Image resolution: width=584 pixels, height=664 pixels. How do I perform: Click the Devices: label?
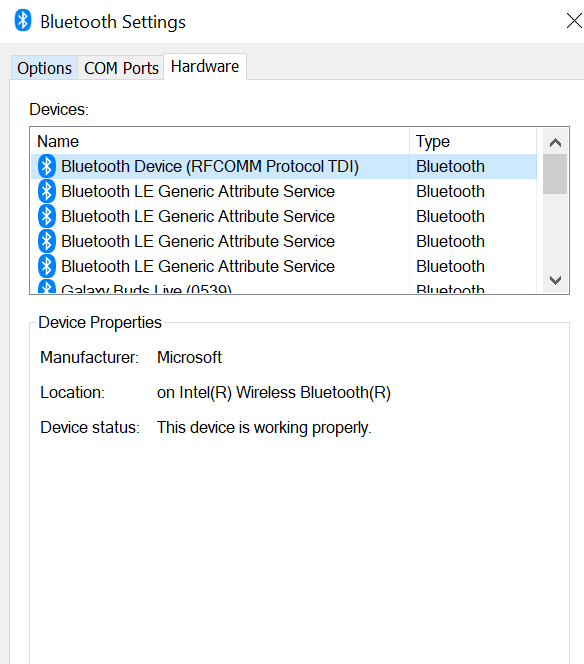click(x=59, y=110)
